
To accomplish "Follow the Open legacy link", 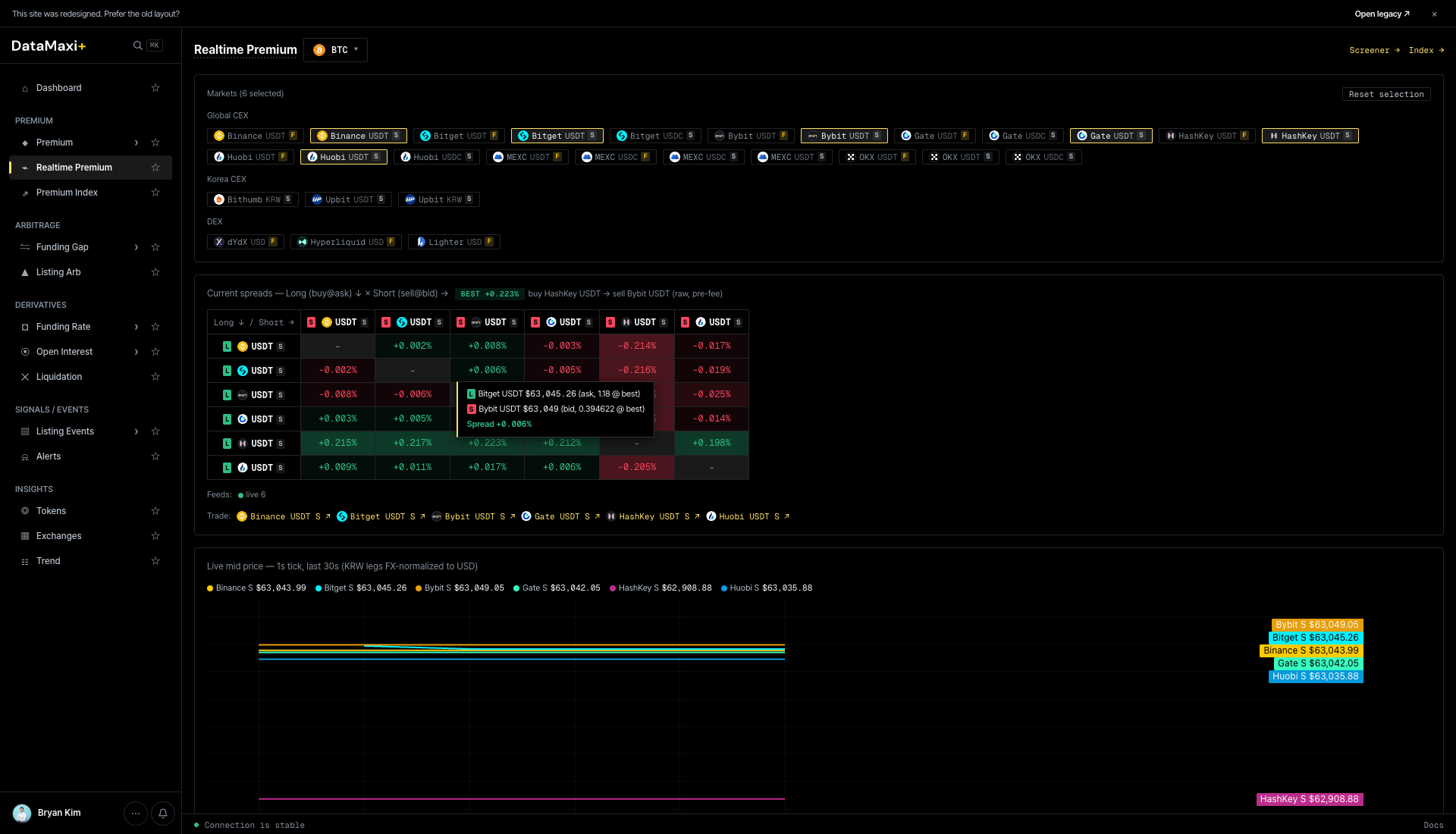I will pos(1382,14).
